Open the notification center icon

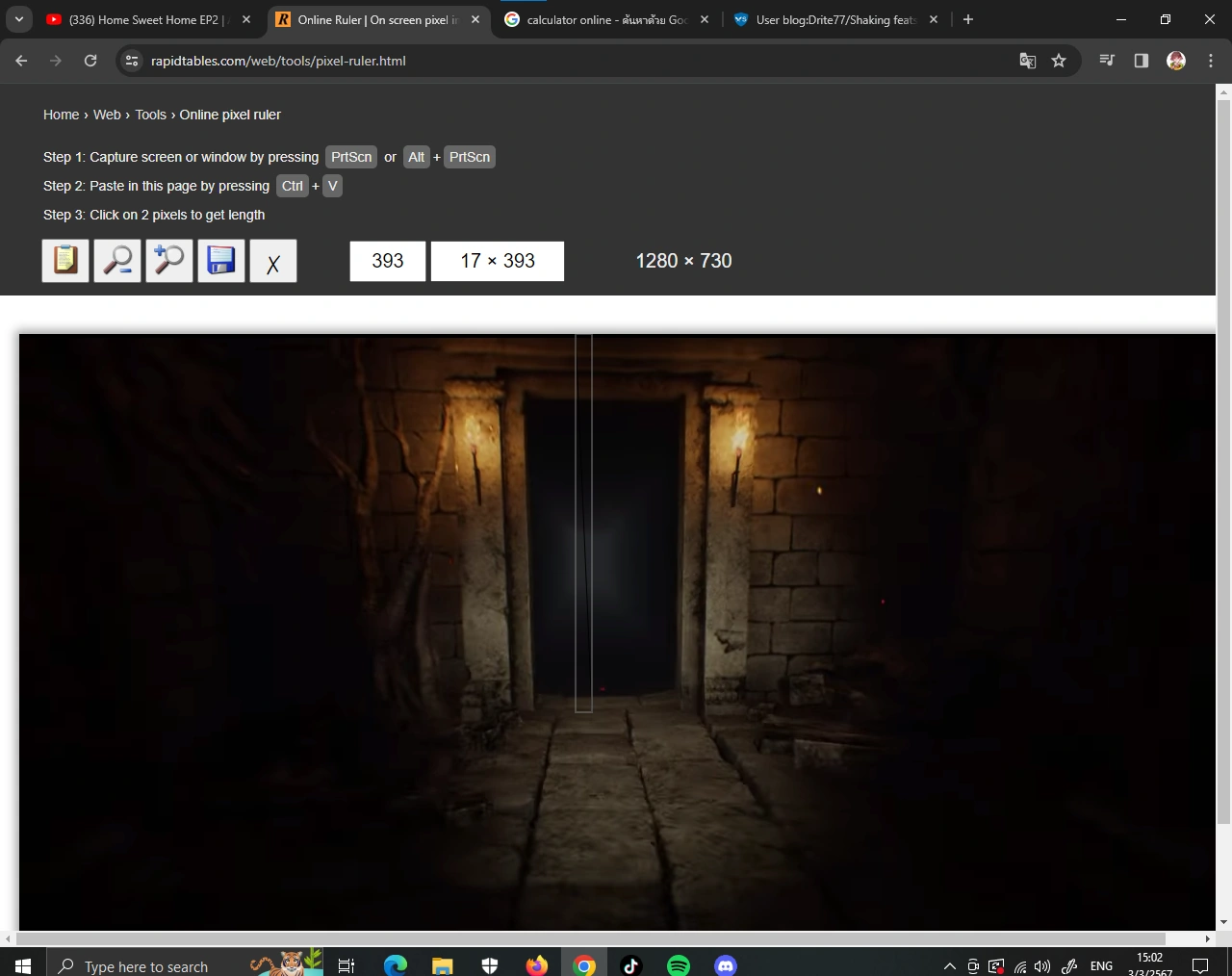(1200, 966)
